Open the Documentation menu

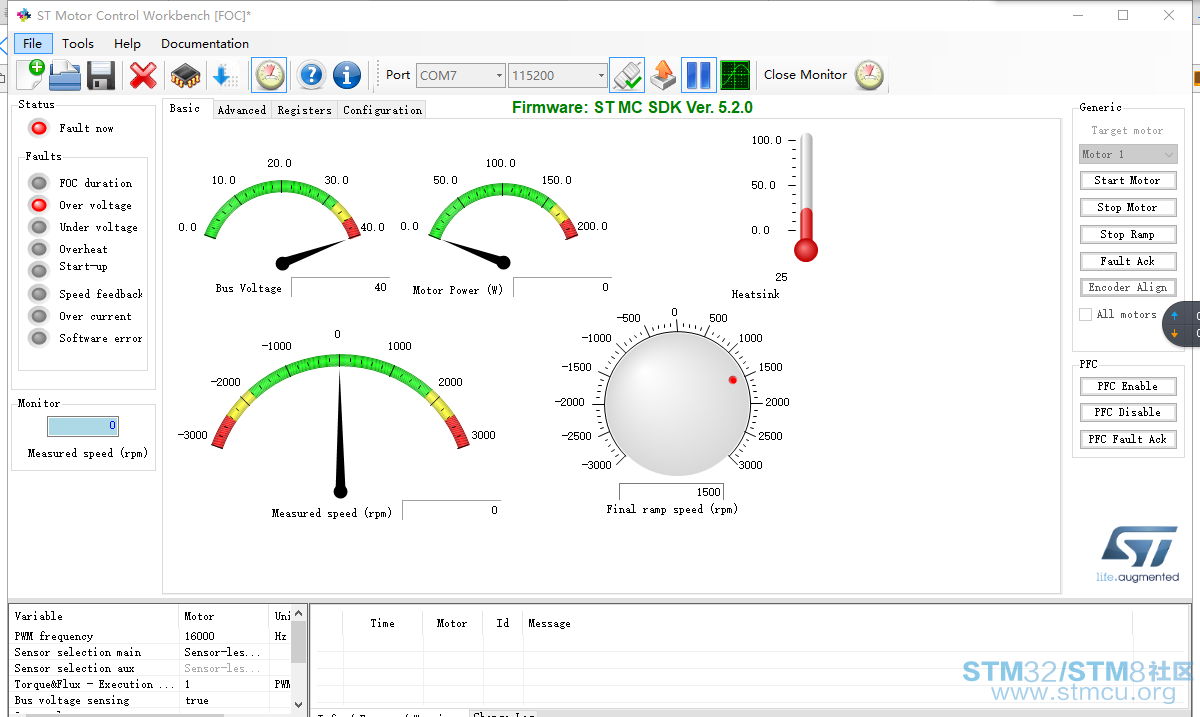click(205, 43)
